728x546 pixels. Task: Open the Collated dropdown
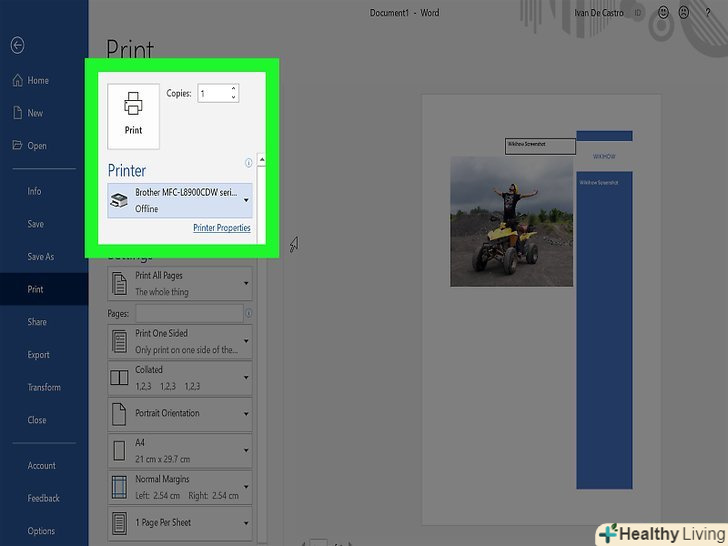click(246, 377)
